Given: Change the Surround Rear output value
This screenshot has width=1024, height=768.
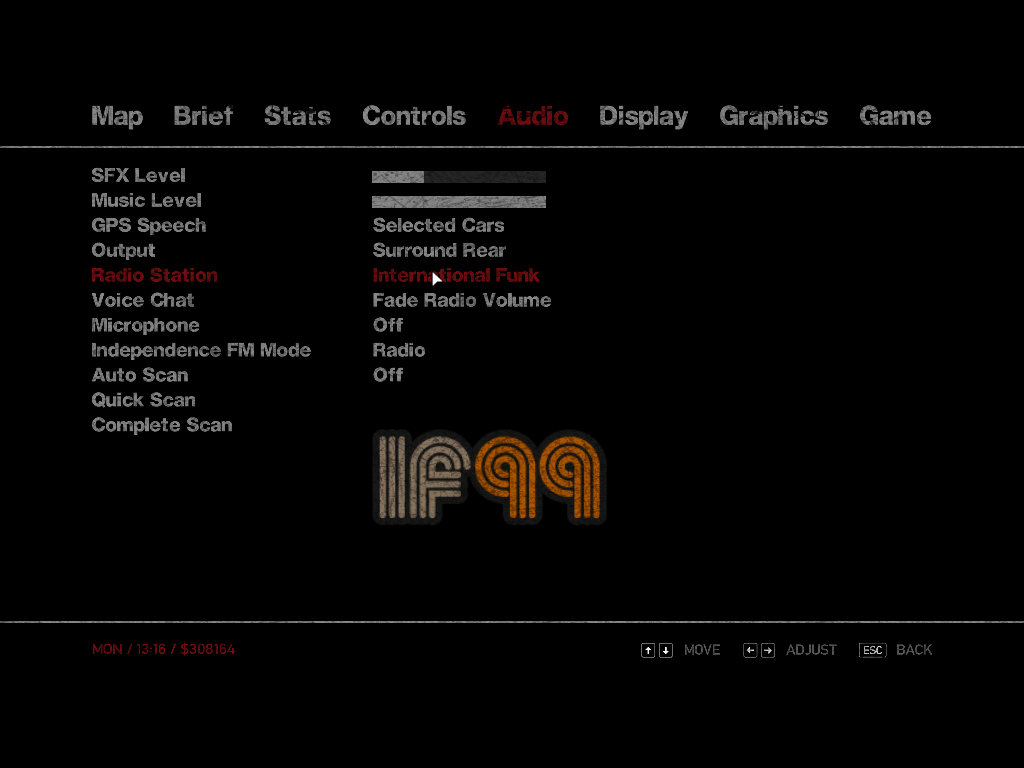Looking at the screenshot, I should [x=439, y=250].
